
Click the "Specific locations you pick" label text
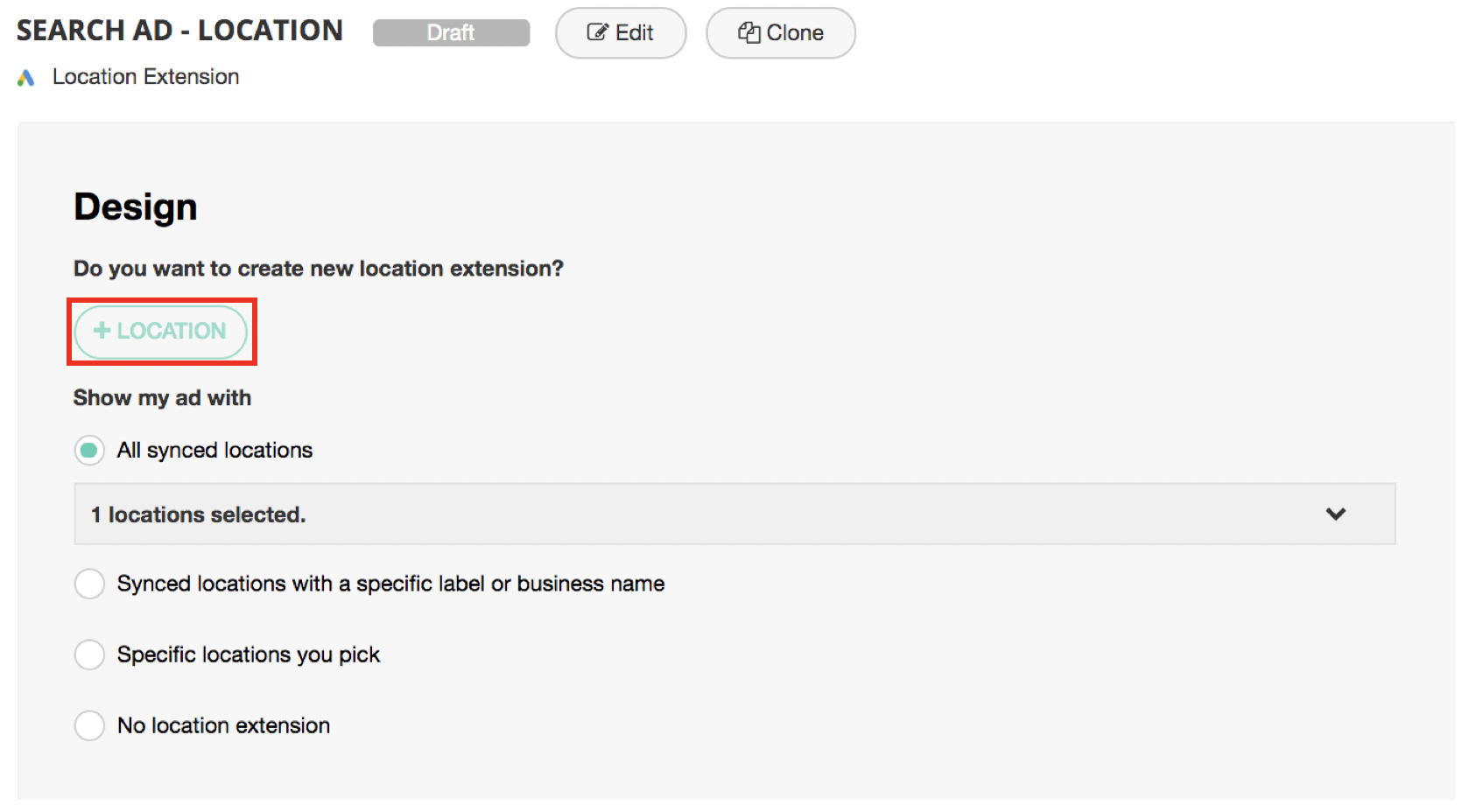click(249, 654)
